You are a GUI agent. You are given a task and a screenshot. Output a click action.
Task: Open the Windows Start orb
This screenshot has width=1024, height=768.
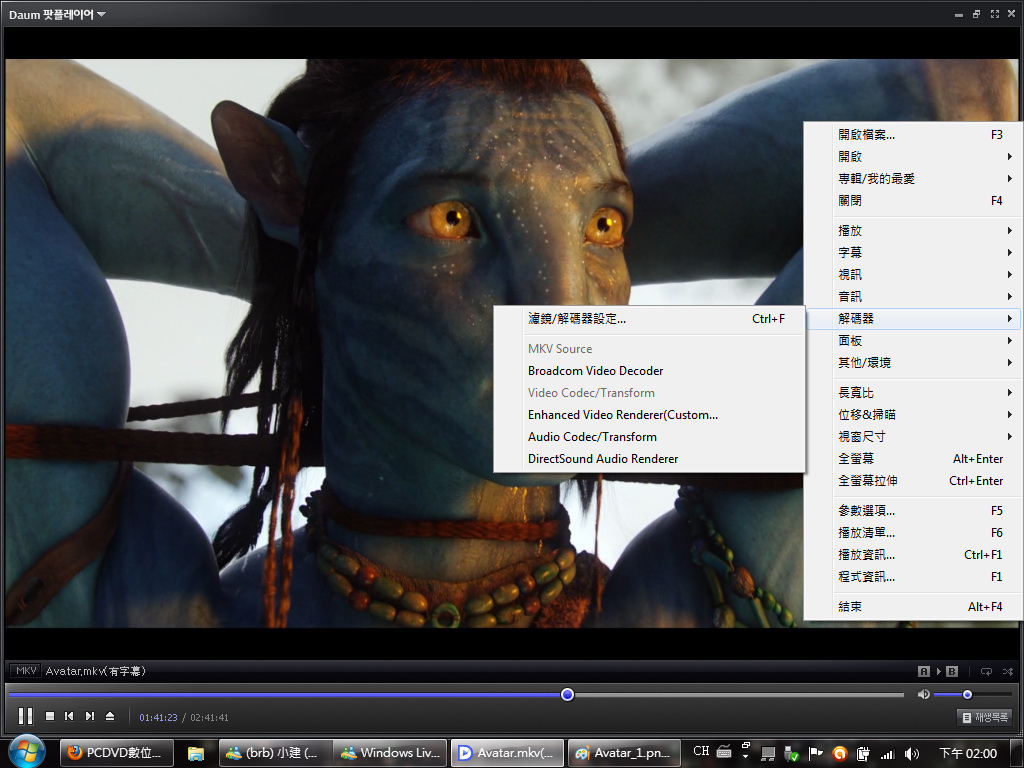(x=26, y=751)
